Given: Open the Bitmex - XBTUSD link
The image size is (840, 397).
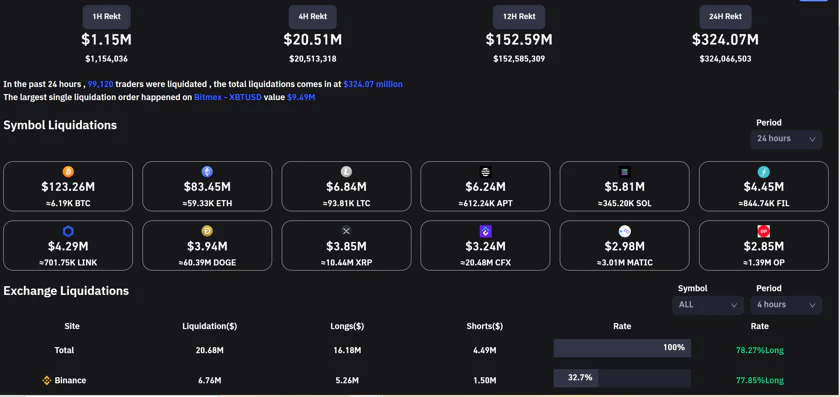Looking at the screenshot, I should (x=228, y=98).
